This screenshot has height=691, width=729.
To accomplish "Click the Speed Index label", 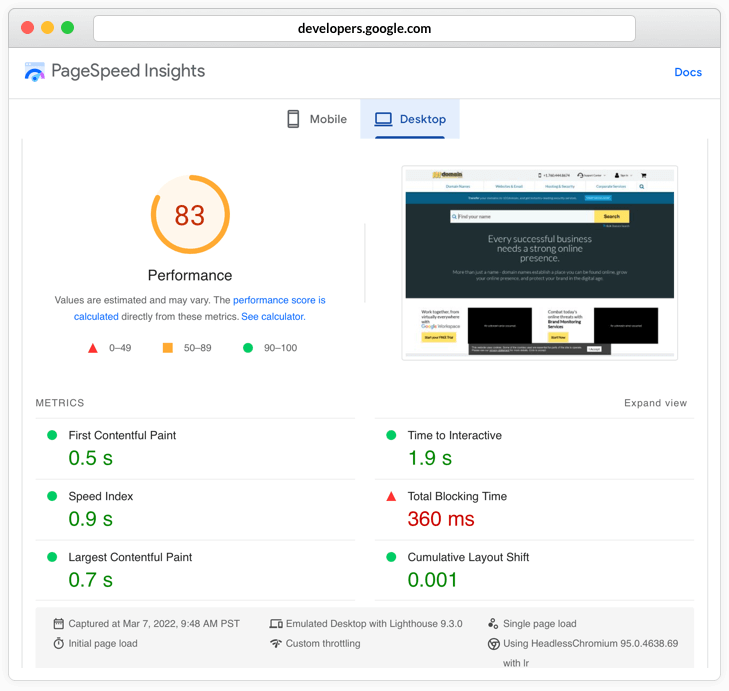I will click(100, 496).
